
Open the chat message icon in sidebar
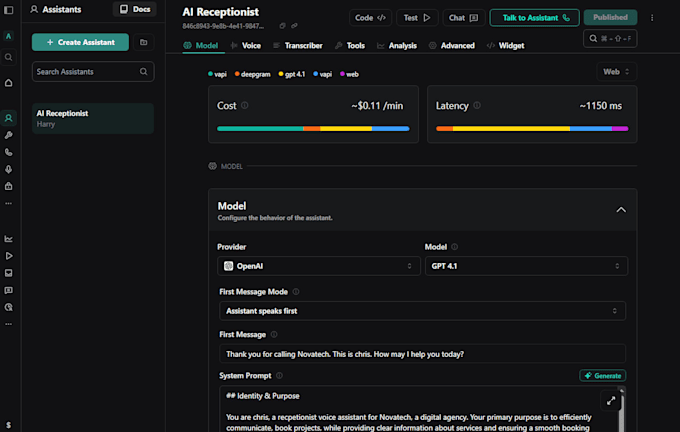8,290
